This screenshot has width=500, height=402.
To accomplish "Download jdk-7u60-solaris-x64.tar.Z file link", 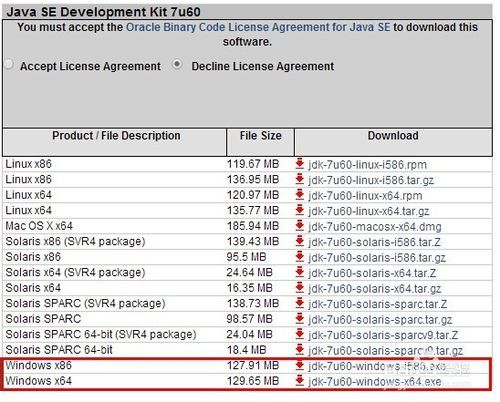I will (x=372, y=273).
